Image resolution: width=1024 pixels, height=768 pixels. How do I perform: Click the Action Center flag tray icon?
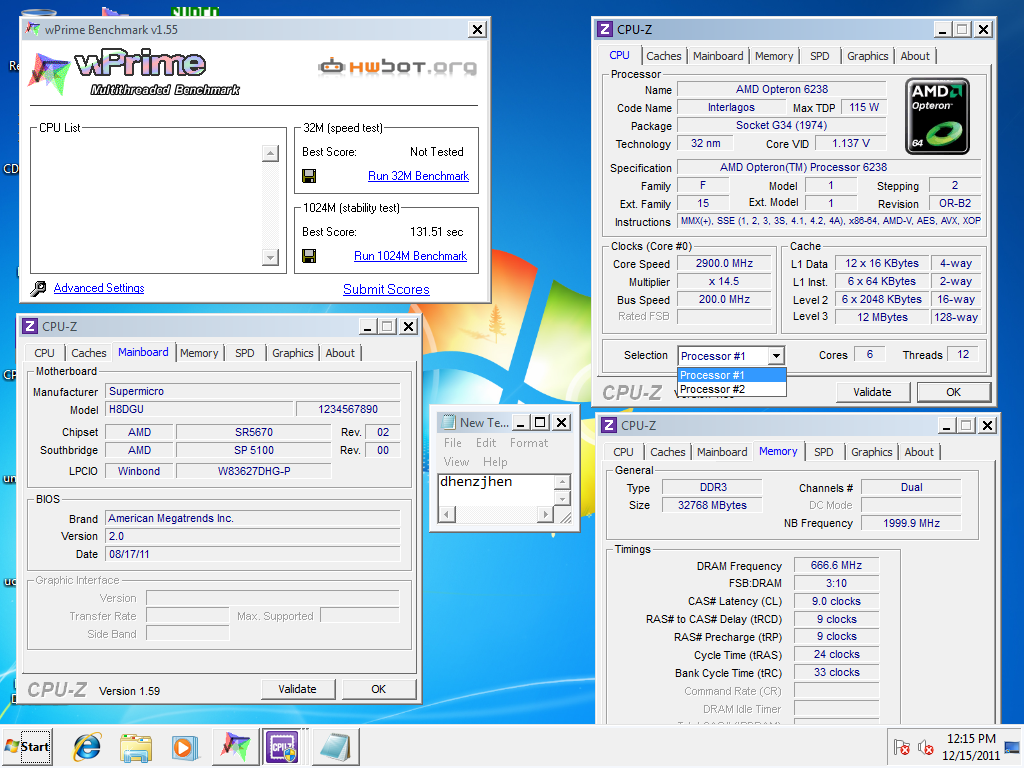[x=902, y=747]
